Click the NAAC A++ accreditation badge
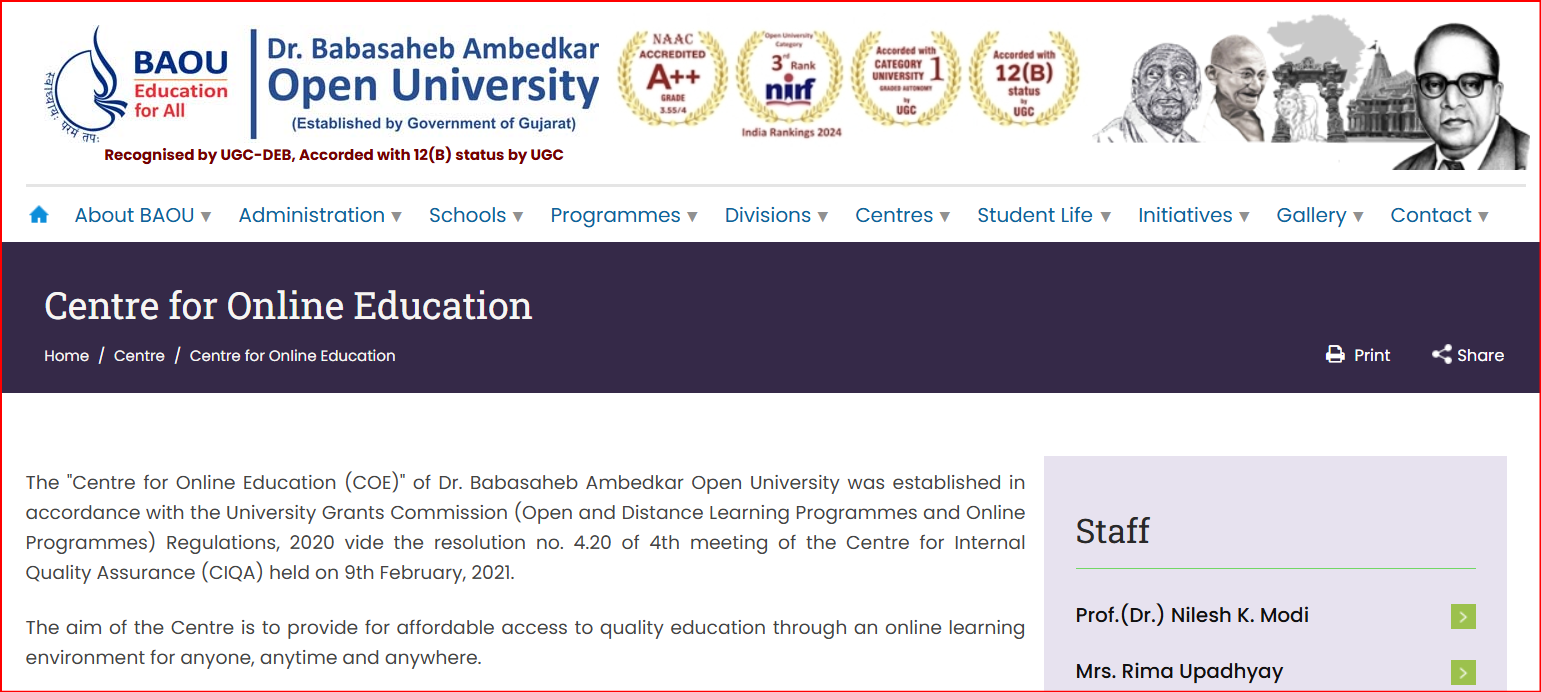The width and height of the screenshot is (1541, 692). pyautogui.click(x=672, y=79)
